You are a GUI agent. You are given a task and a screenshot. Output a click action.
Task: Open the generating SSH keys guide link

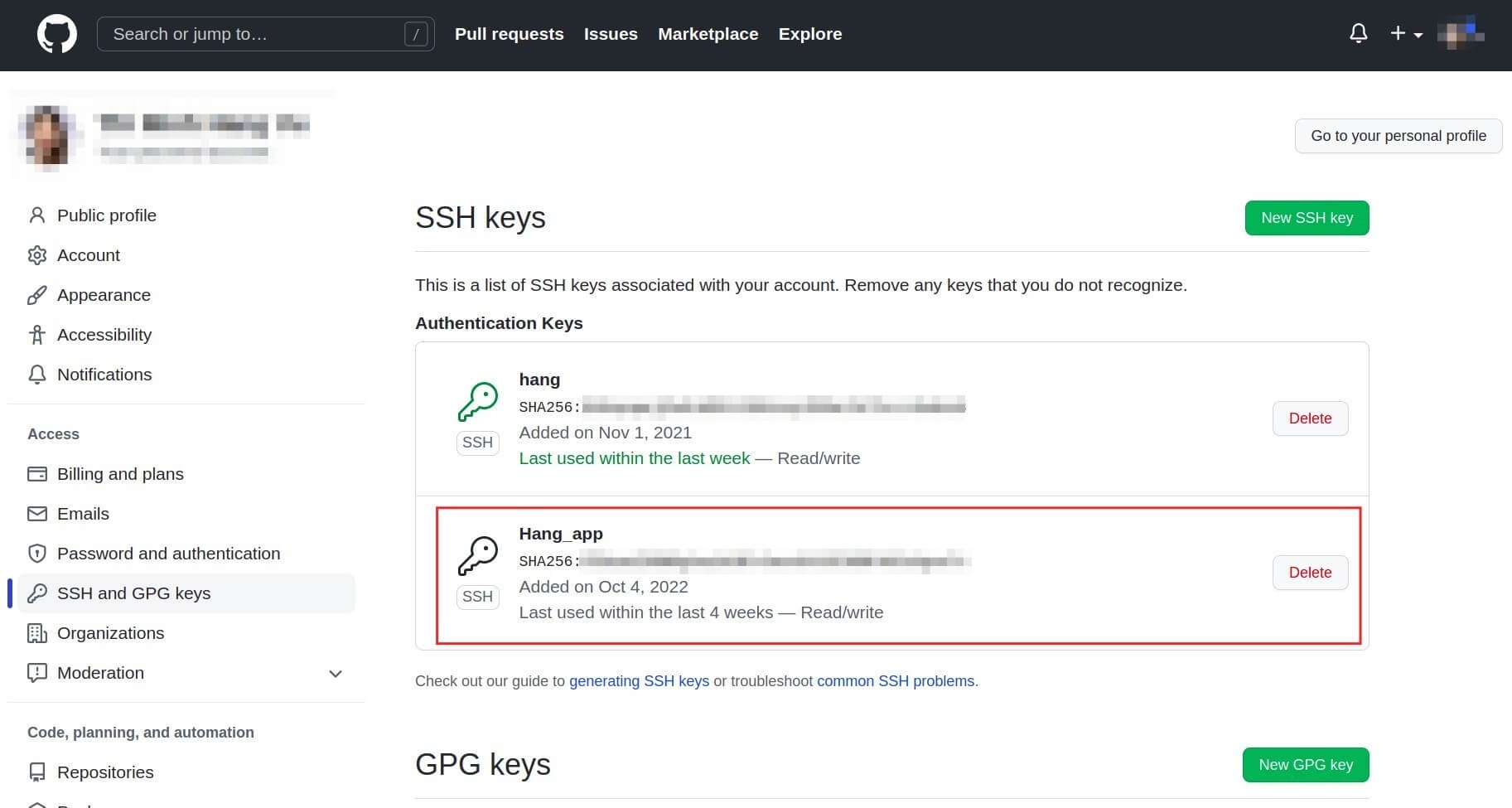(x=639, y=680)
